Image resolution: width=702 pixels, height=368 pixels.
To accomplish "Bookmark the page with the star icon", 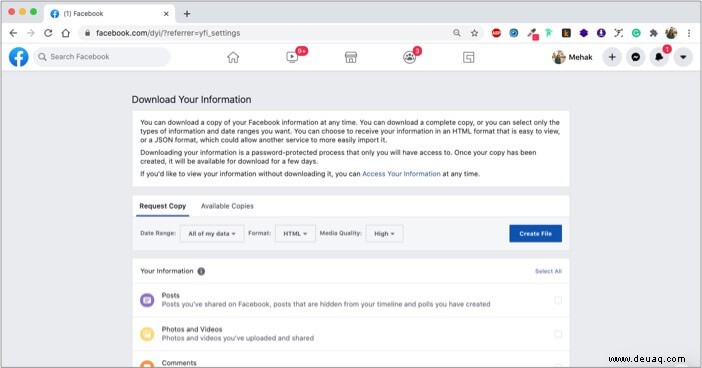I will (475, 33).
